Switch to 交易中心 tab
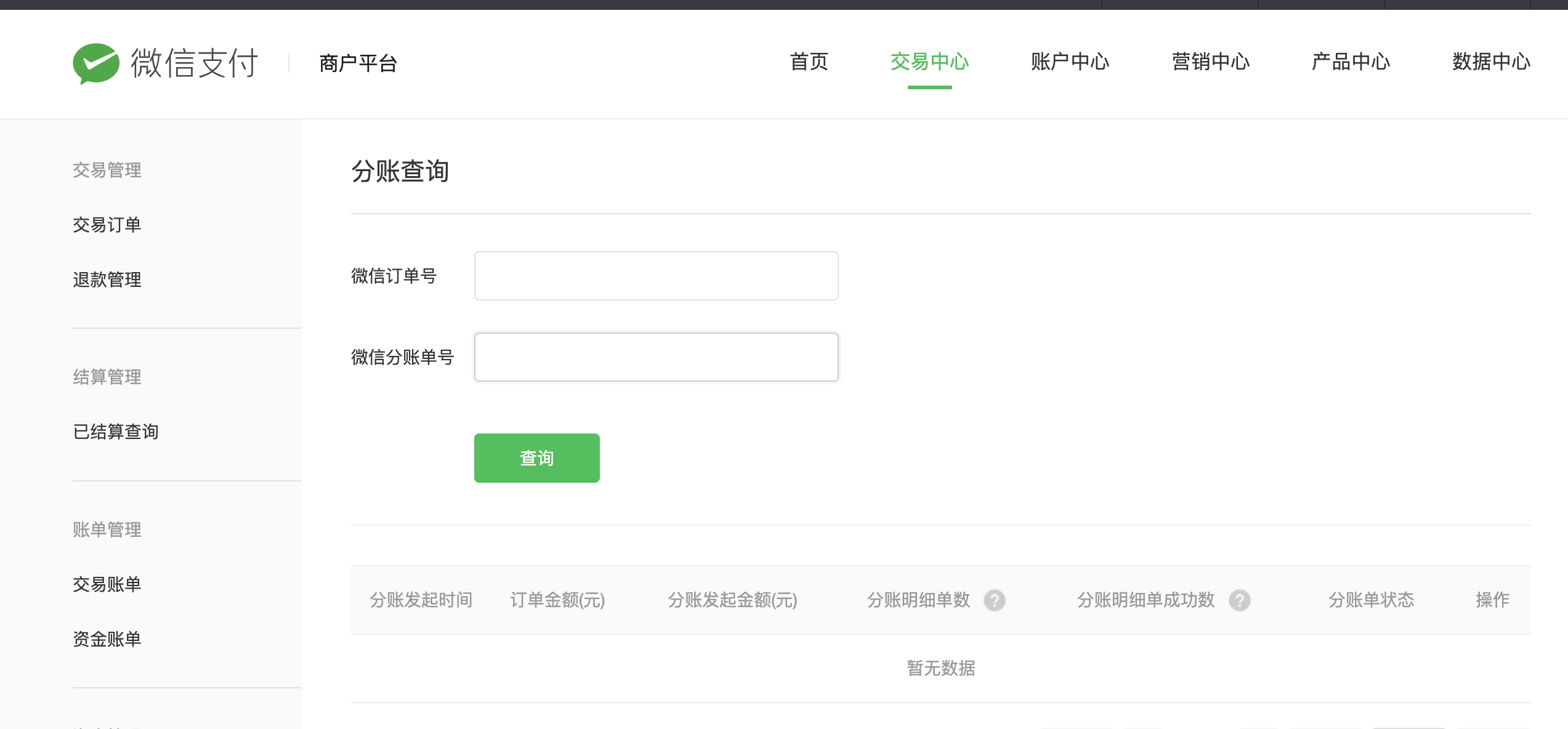 click(x=929, y=62)
